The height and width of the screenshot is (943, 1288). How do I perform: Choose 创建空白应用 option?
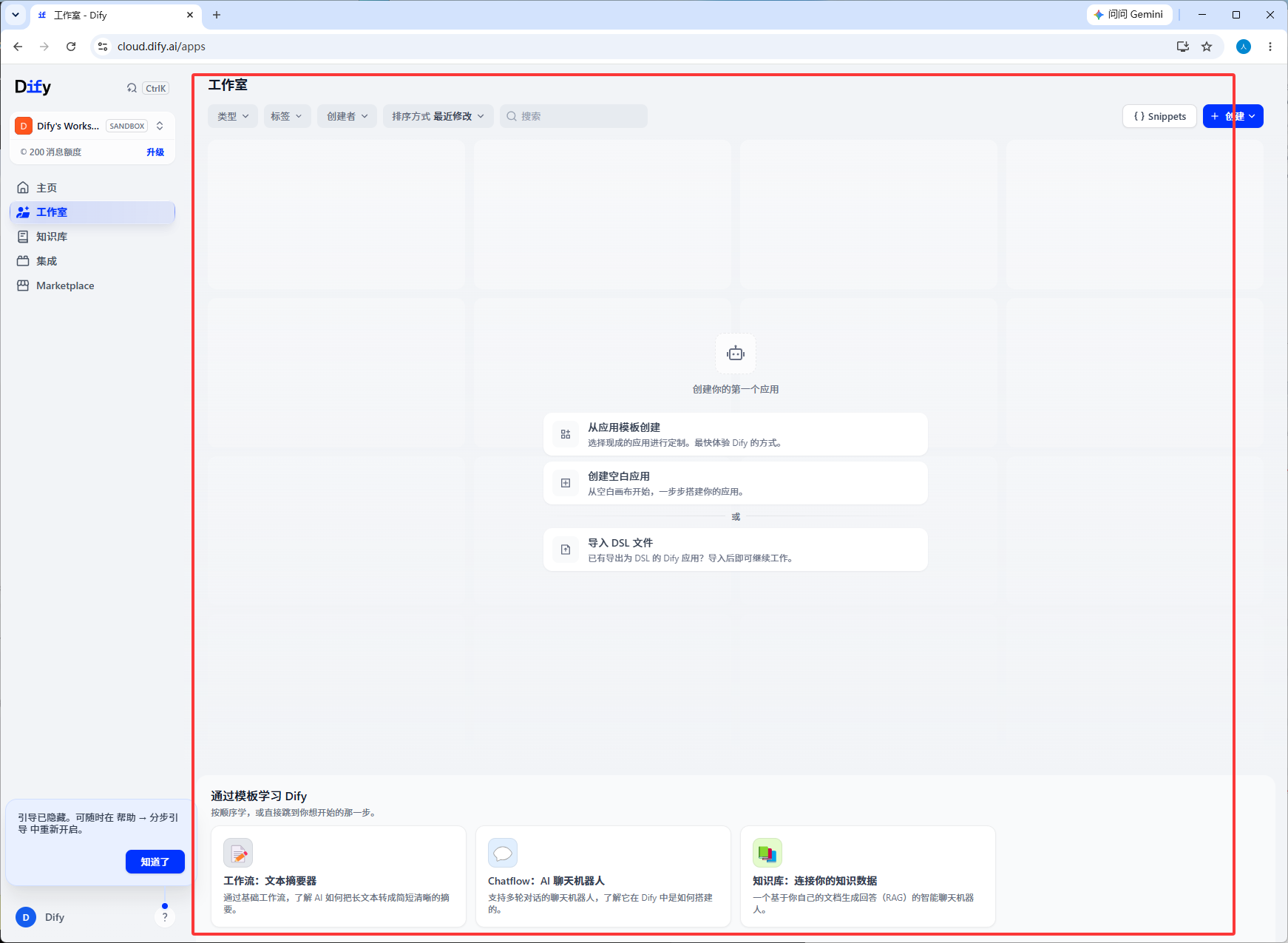pos(736,483)
